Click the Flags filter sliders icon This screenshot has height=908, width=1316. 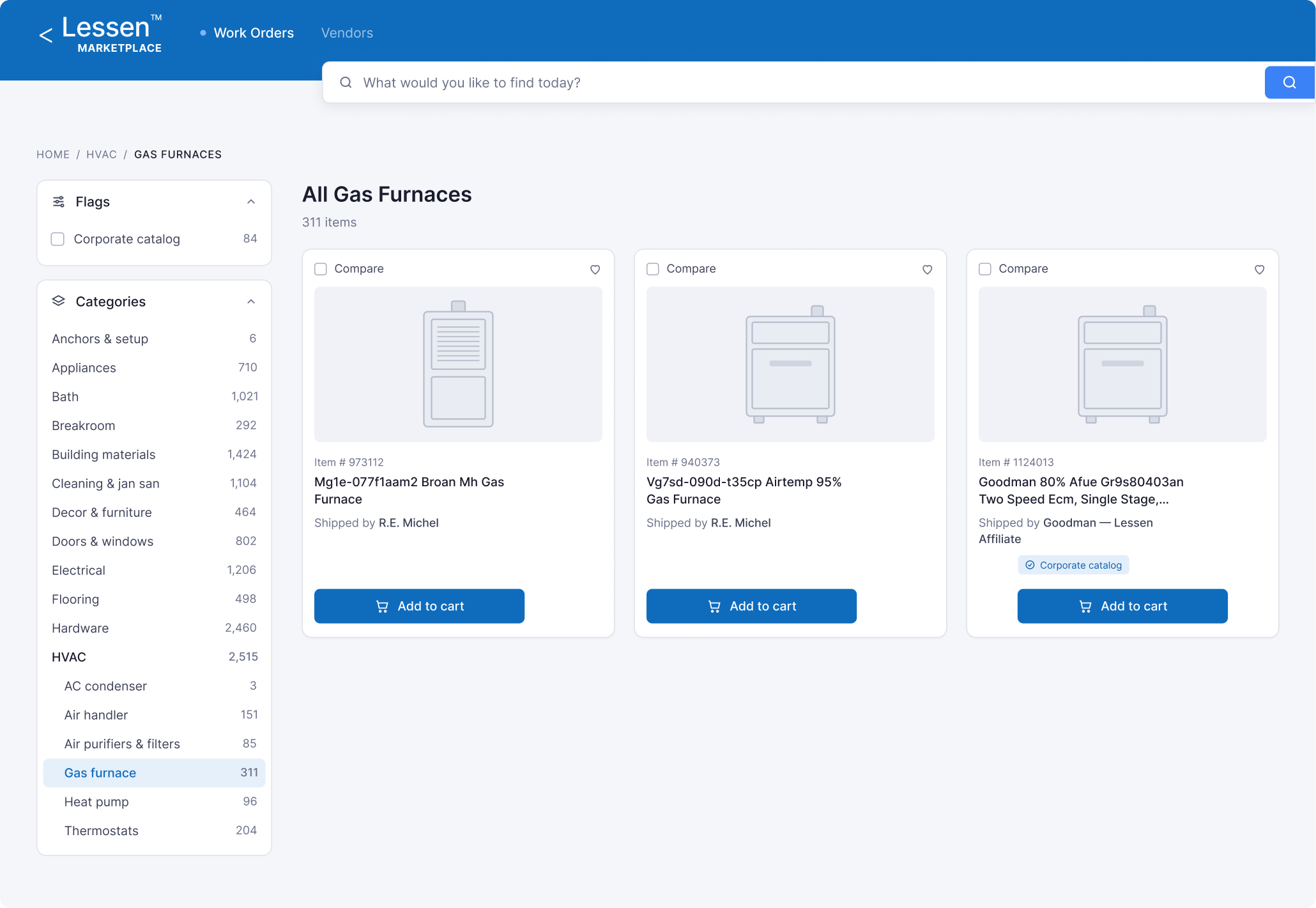tap(59, 202)
